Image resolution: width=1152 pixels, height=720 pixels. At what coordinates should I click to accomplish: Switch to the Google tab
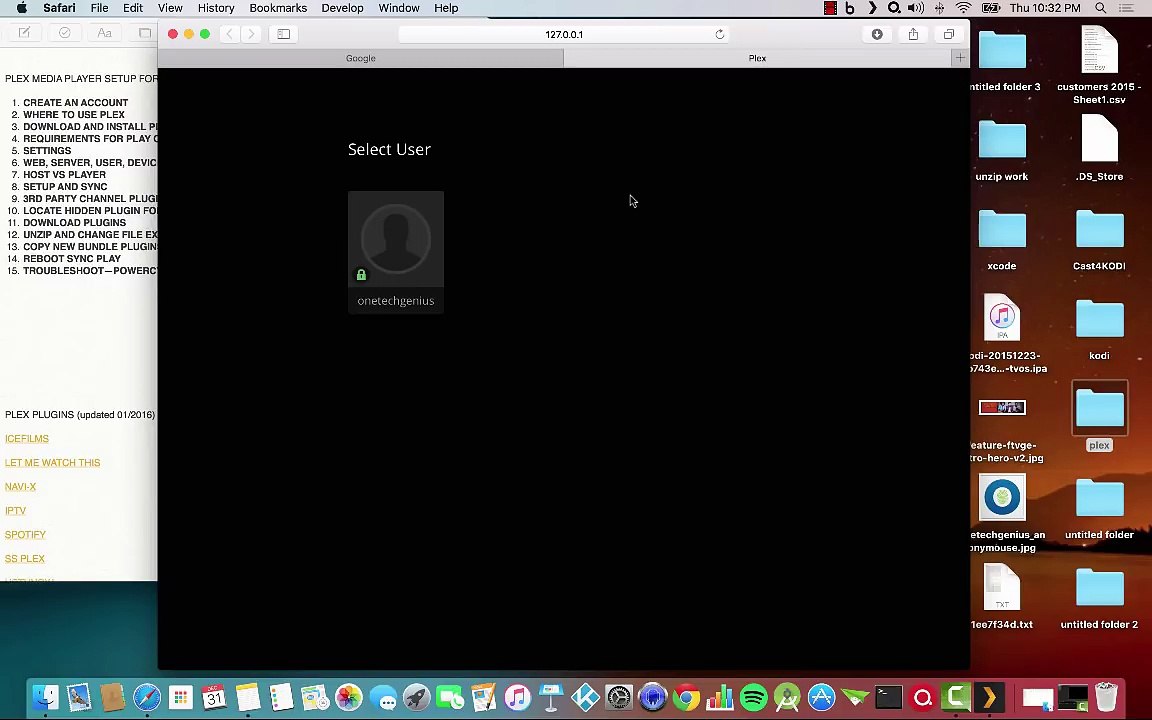point(361,58)
